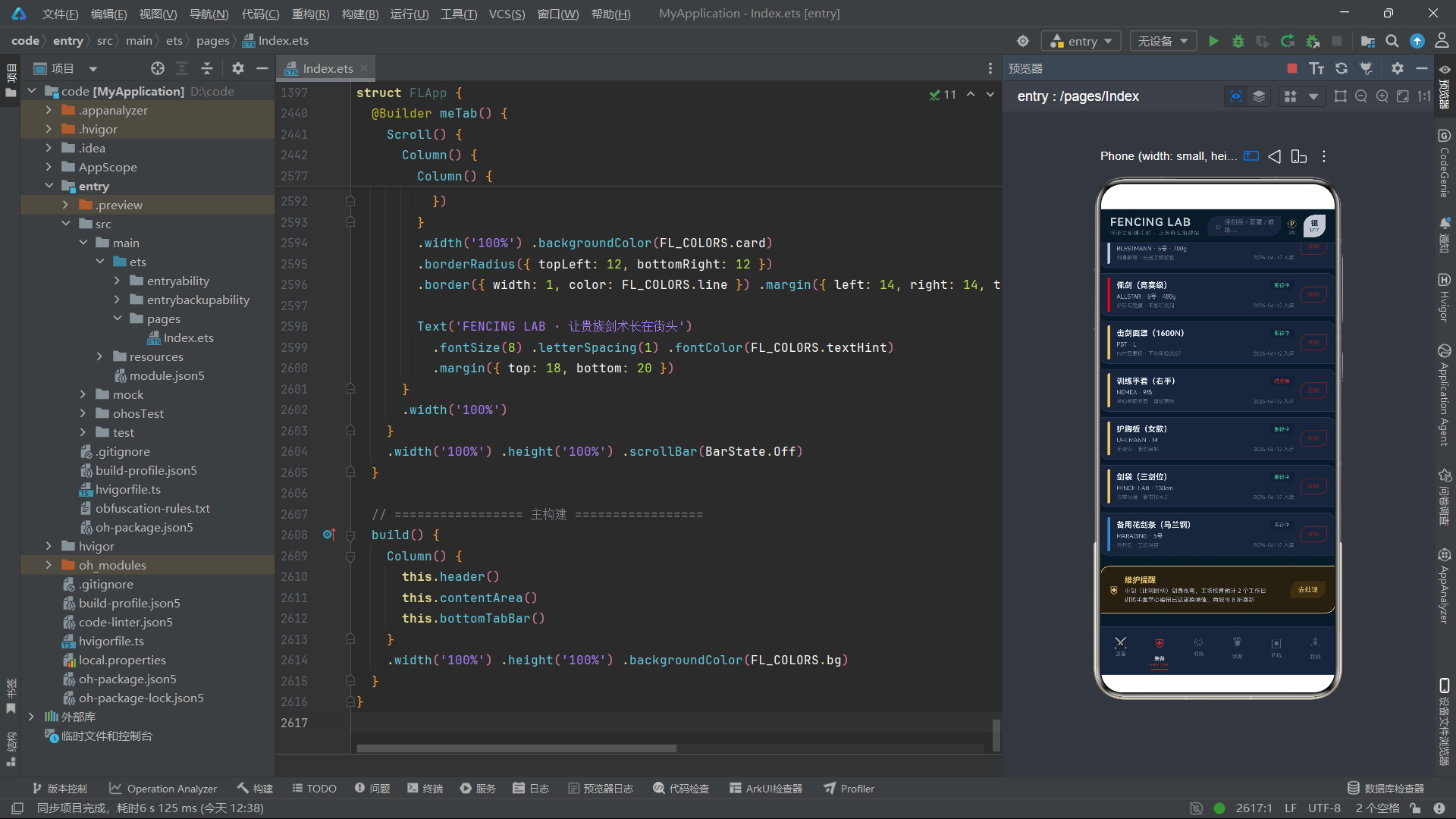The image size is (1456, 819).
Task: Click the UTF-8 encoding in status bar
Action: pos(1324,808)
